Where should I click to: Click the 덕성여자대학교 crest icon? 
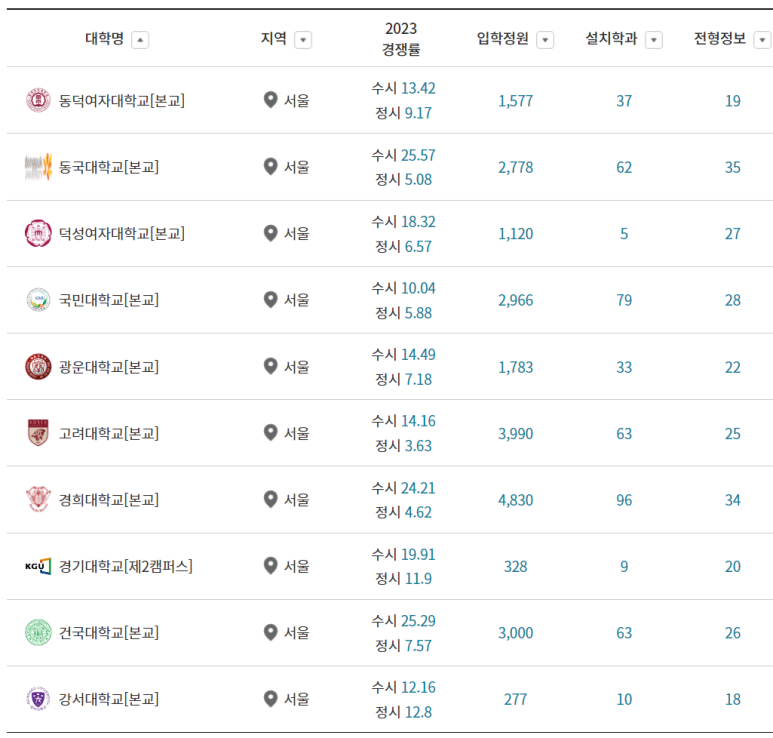pyautogui.click(x=38, y=233)
